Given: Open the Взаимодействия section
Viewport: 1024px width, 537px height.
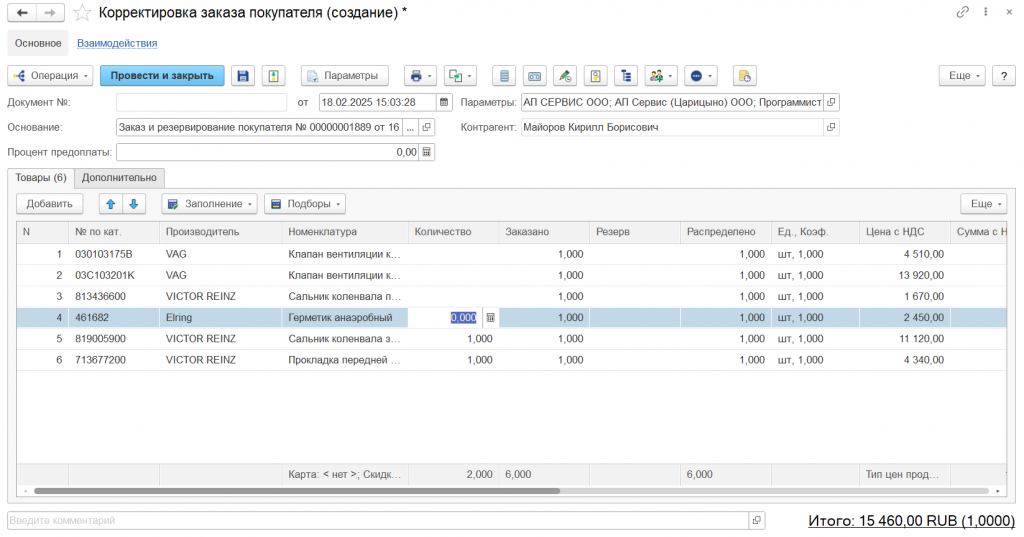Looking at the screenshot, I should (x=117, y=43).
